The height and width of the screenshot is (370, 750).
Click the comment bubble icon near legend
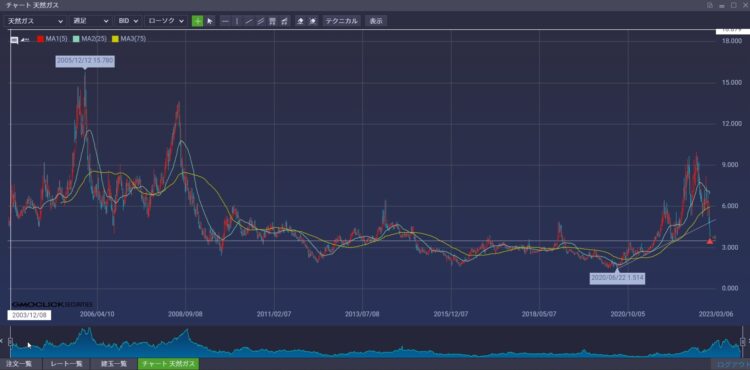(x=15, y=39)
